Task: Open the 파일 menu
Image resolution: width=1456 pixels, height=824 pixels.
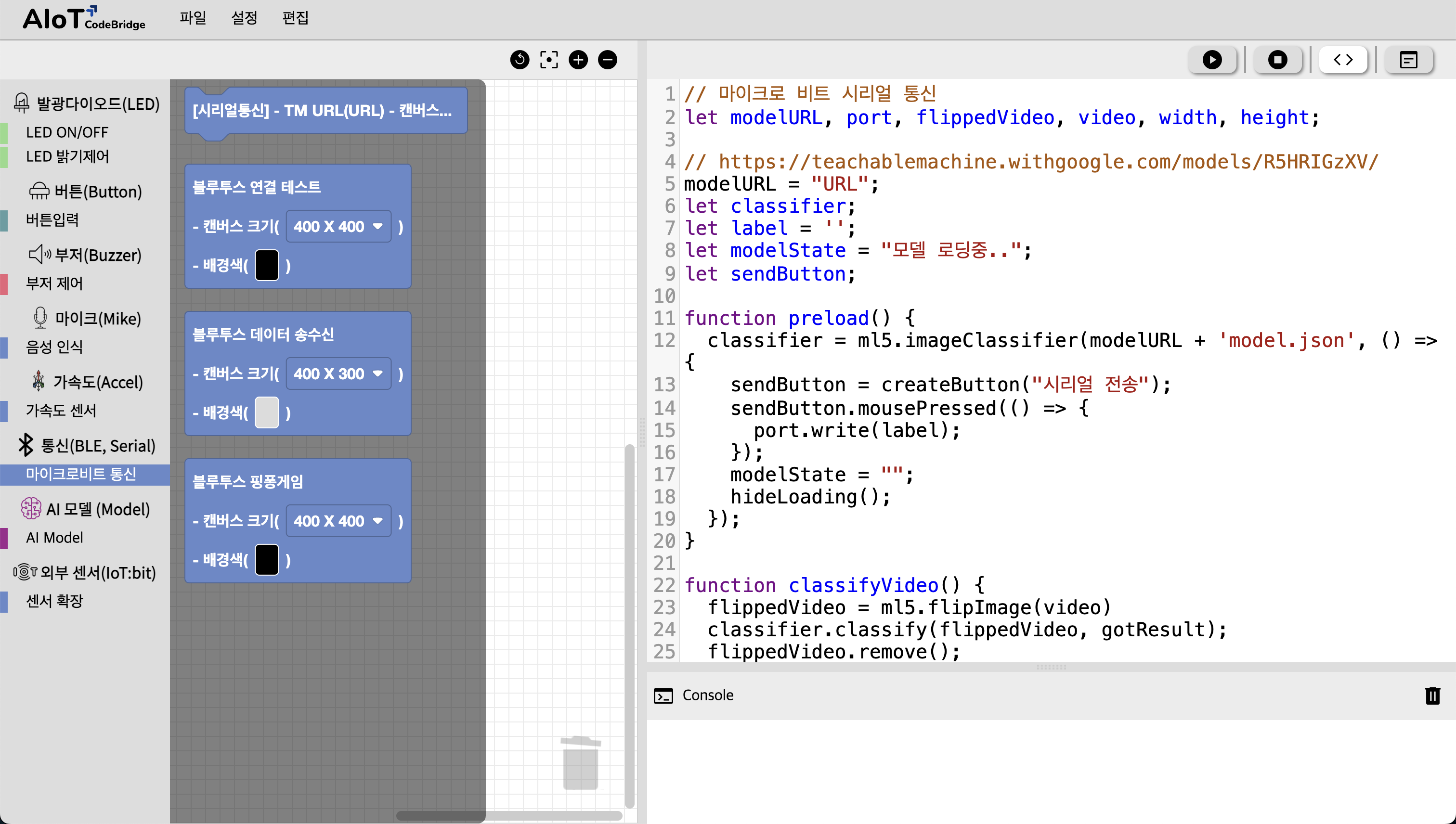Action: (193, 18)
